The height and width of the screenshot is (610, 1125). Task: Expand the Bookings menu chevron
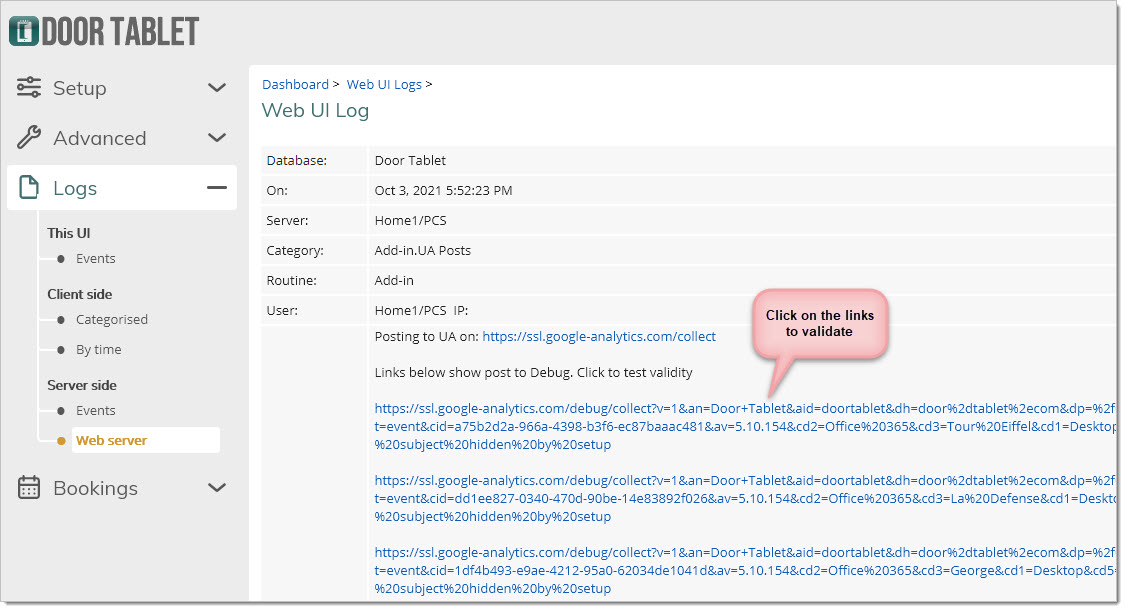(217, 488)
